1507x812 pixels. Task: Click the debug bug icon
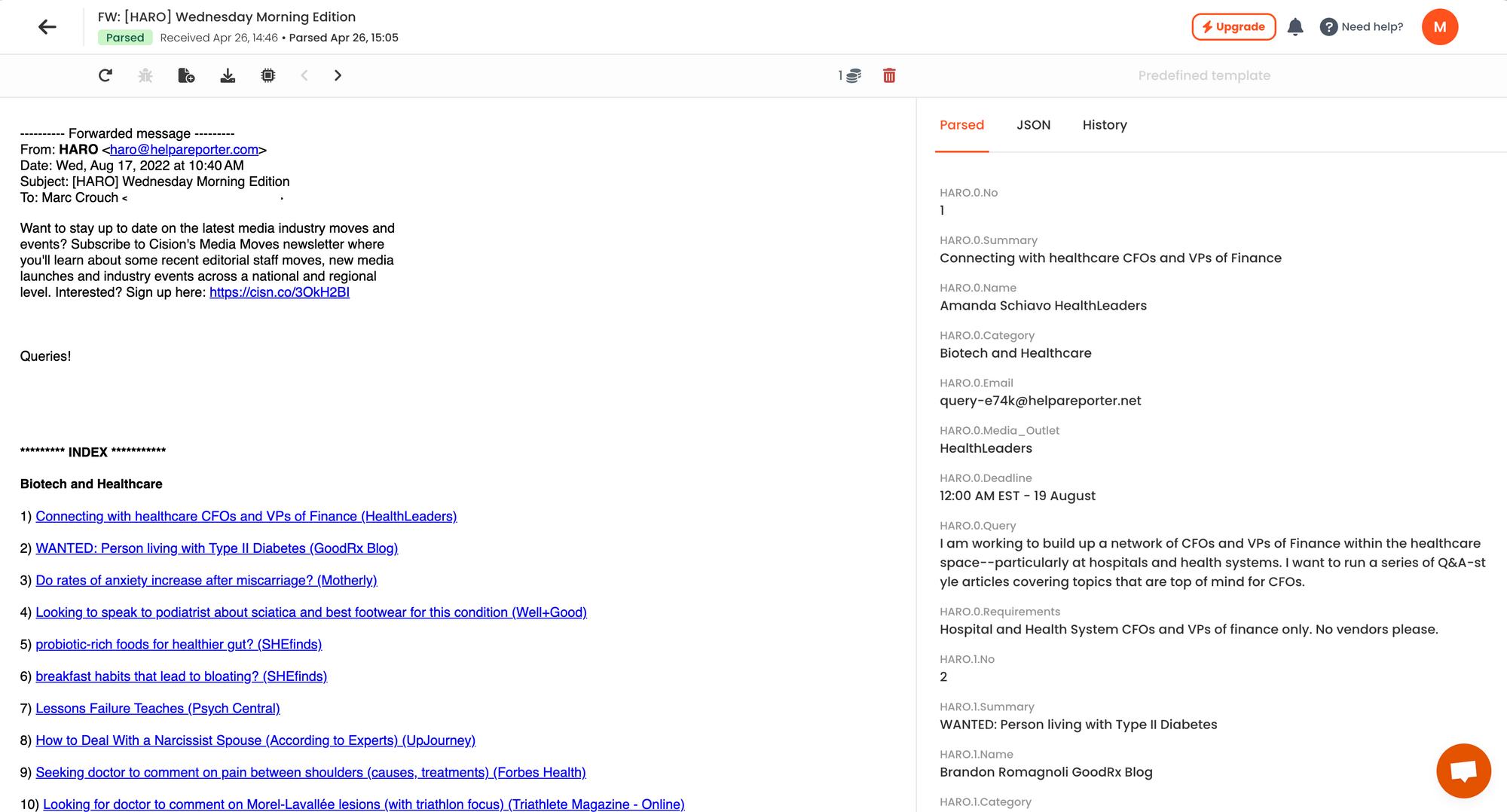click(x=145, y=75)
